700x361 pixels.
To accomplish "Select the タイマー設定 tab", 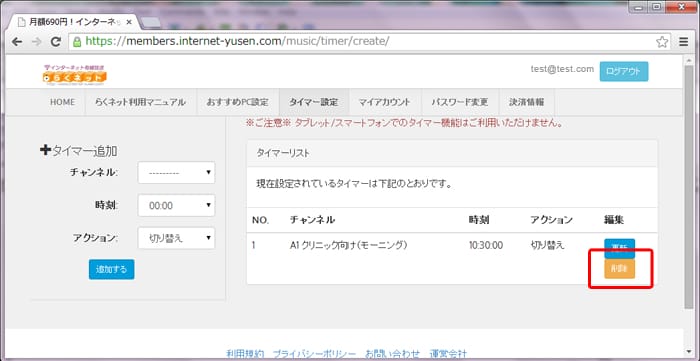I will point(314,102).
